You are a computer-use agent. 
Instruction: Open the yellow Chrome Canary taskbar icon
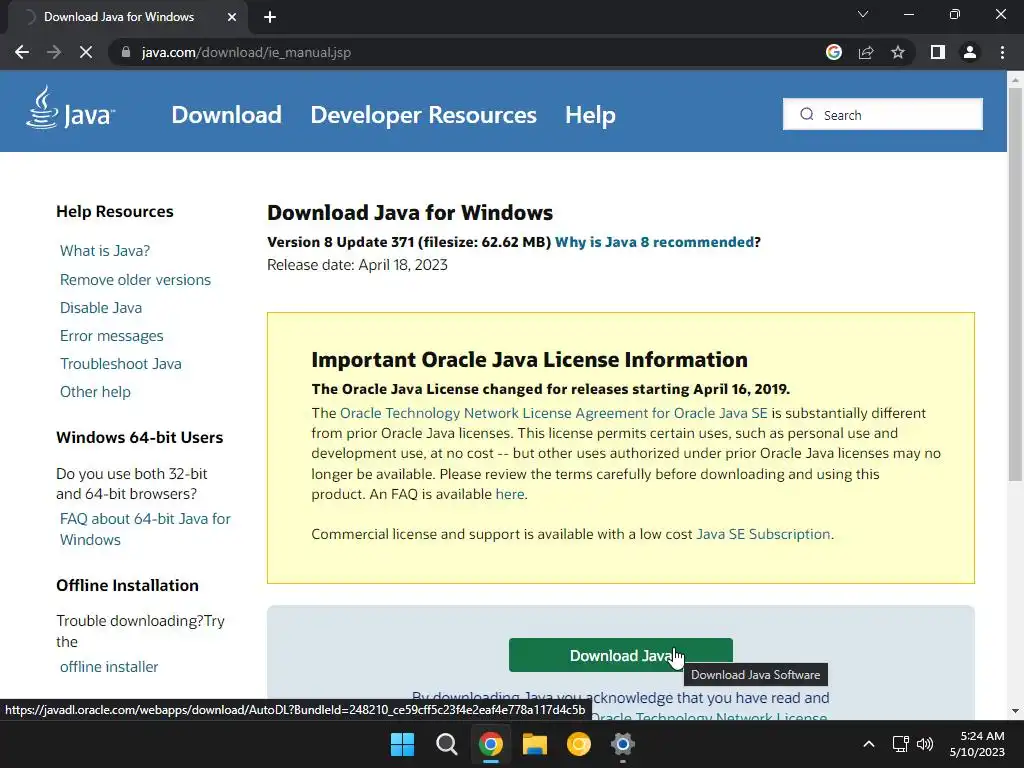point(579,744)
